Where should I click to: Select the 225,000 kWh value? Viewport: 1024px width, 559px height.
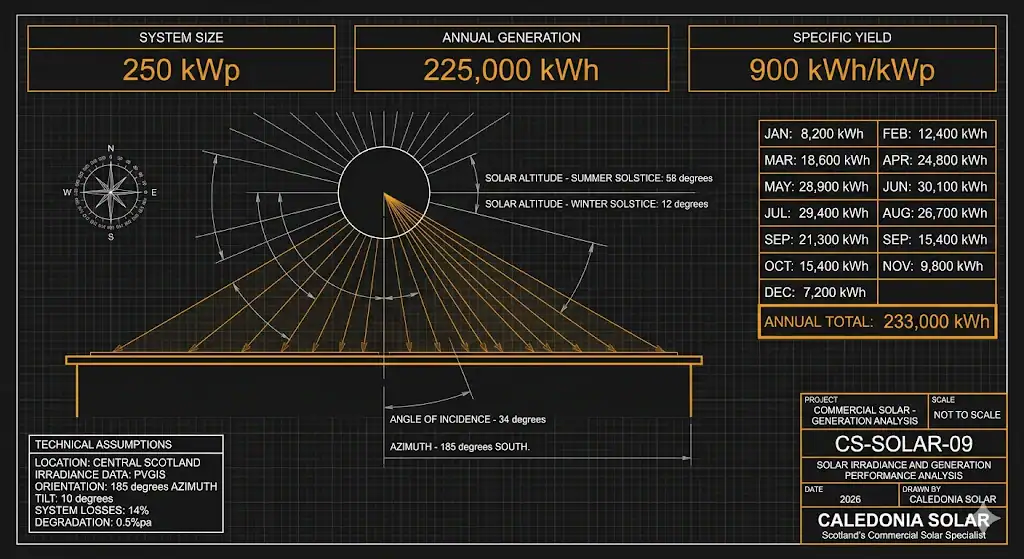click(511, 70)
